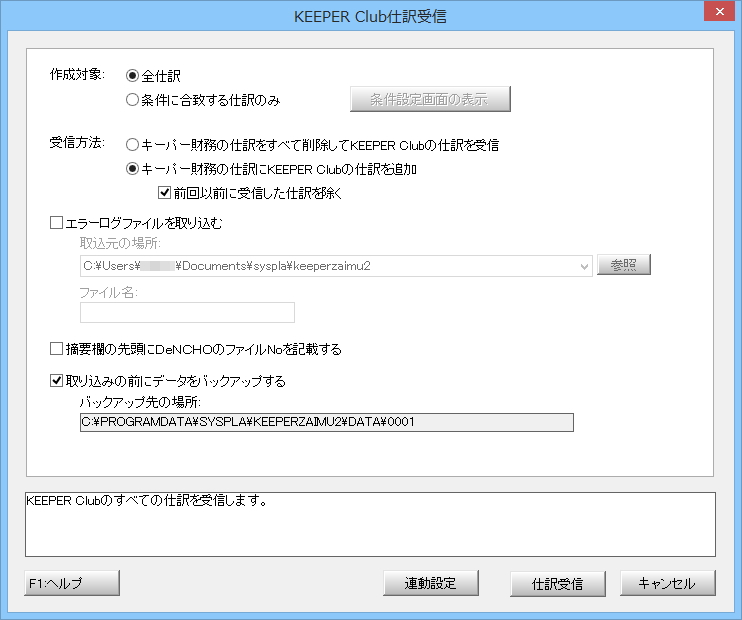Open F1:ヘルプ help button
Viewport: 742px width, 620px height.
tap(72, 583)
